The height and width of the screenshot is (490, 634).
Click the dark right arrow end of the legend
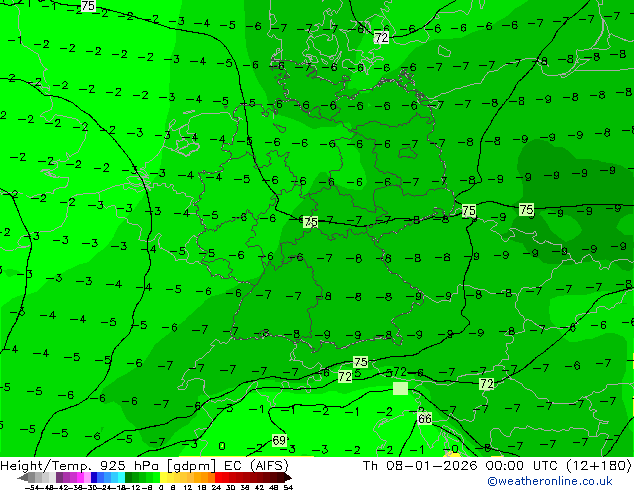coord(288,478)
